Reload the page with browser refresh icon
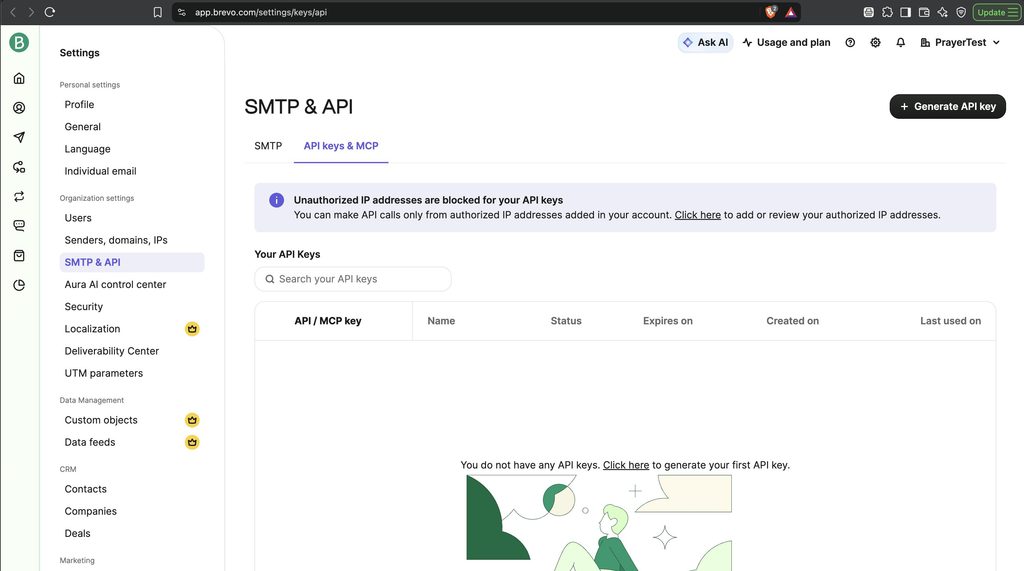This screenshot has width=1024, height=571. pos(50,12)
